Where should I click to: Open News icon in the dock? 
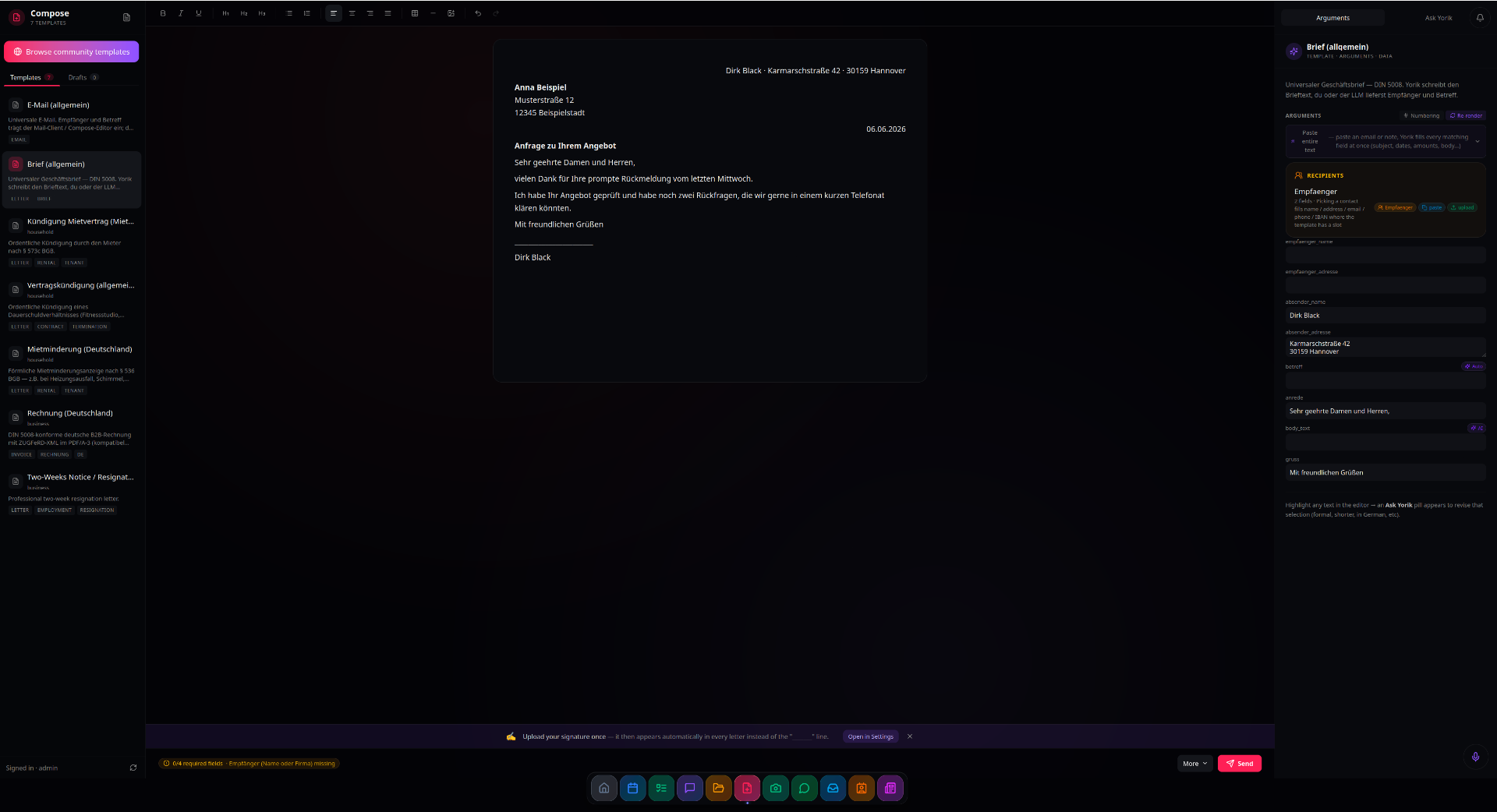coord(890,788)
